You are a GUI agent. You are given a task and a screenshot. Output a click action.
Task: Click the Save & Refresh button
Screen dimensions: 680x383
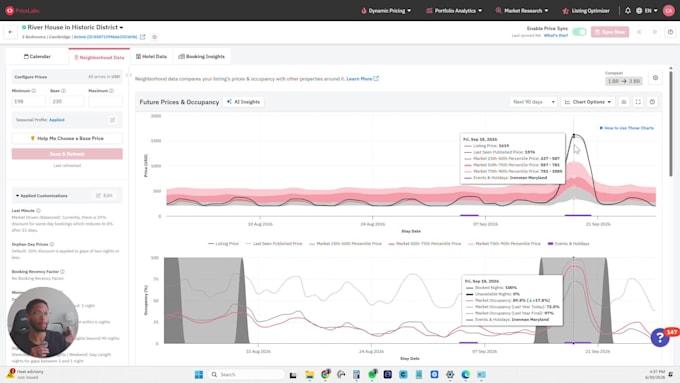(67, 154)
